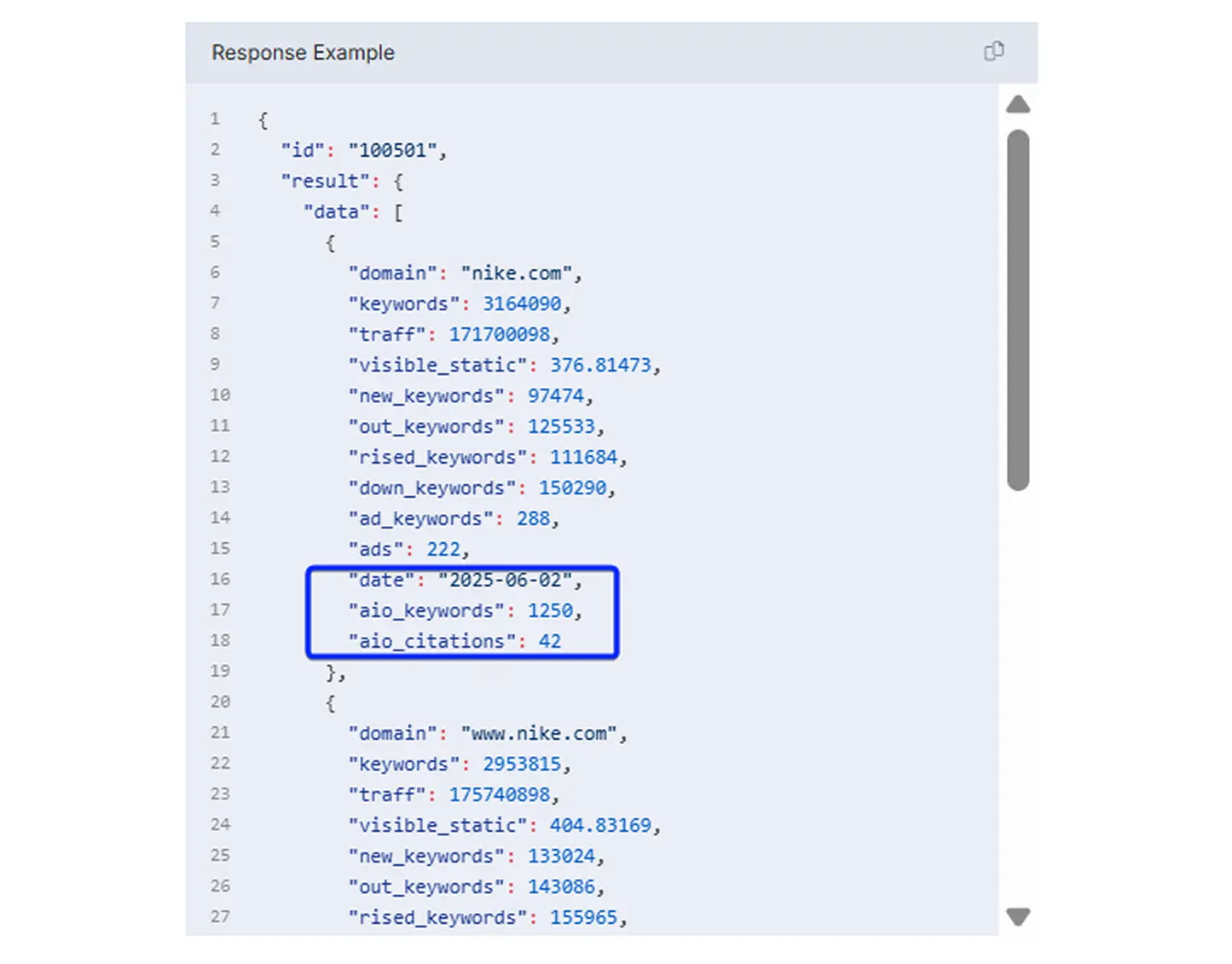The width and height of the screenshot is (1232, 964).
Task: Click the 'visible_static' field on line 24
Action: (x=438, y=824)
